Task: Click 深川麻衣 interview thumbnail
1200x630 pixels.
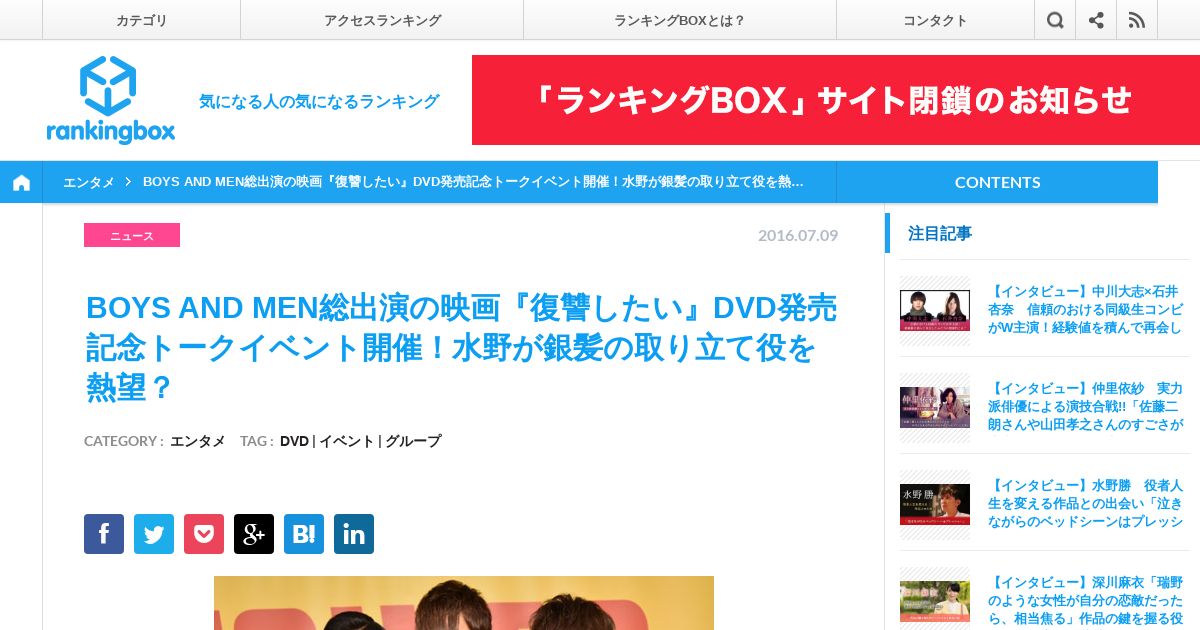Action: pos(935,601)
